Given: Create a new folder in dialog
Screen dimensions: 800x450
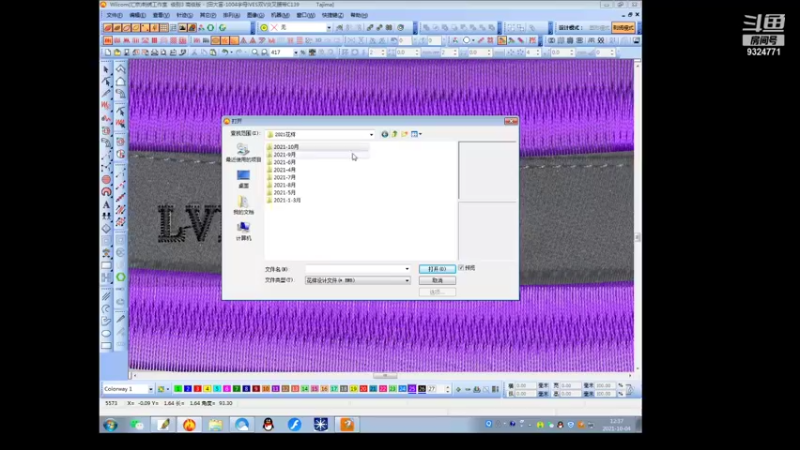Looking at the screenshot, I should tap(405, 134).
